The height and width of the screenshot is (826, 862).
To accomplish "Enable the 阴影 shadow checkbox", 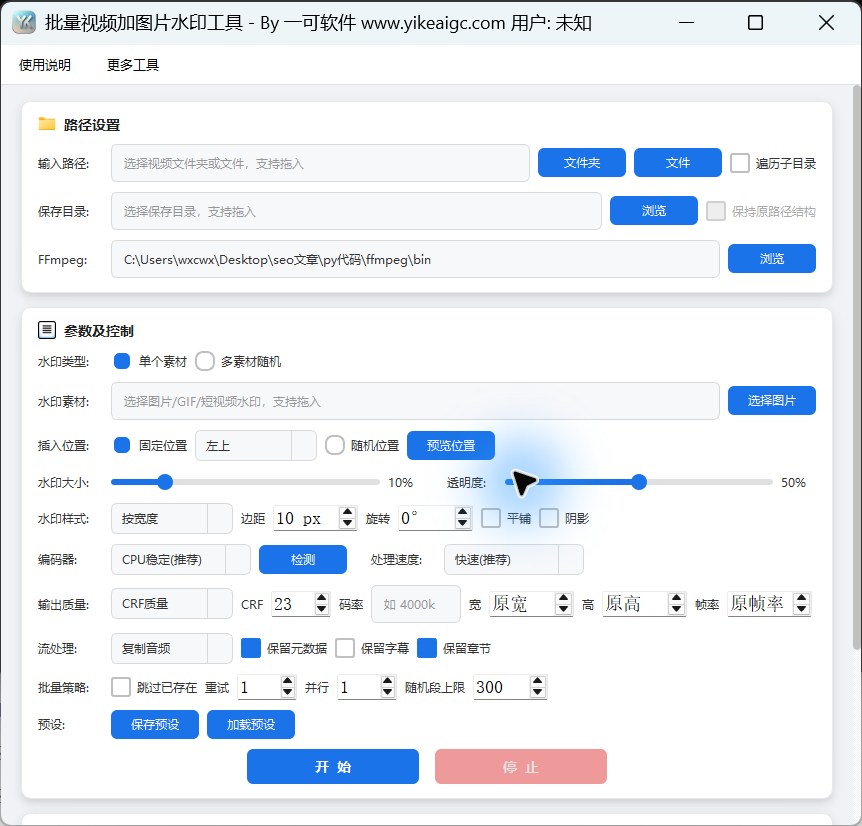I will 549,518.
